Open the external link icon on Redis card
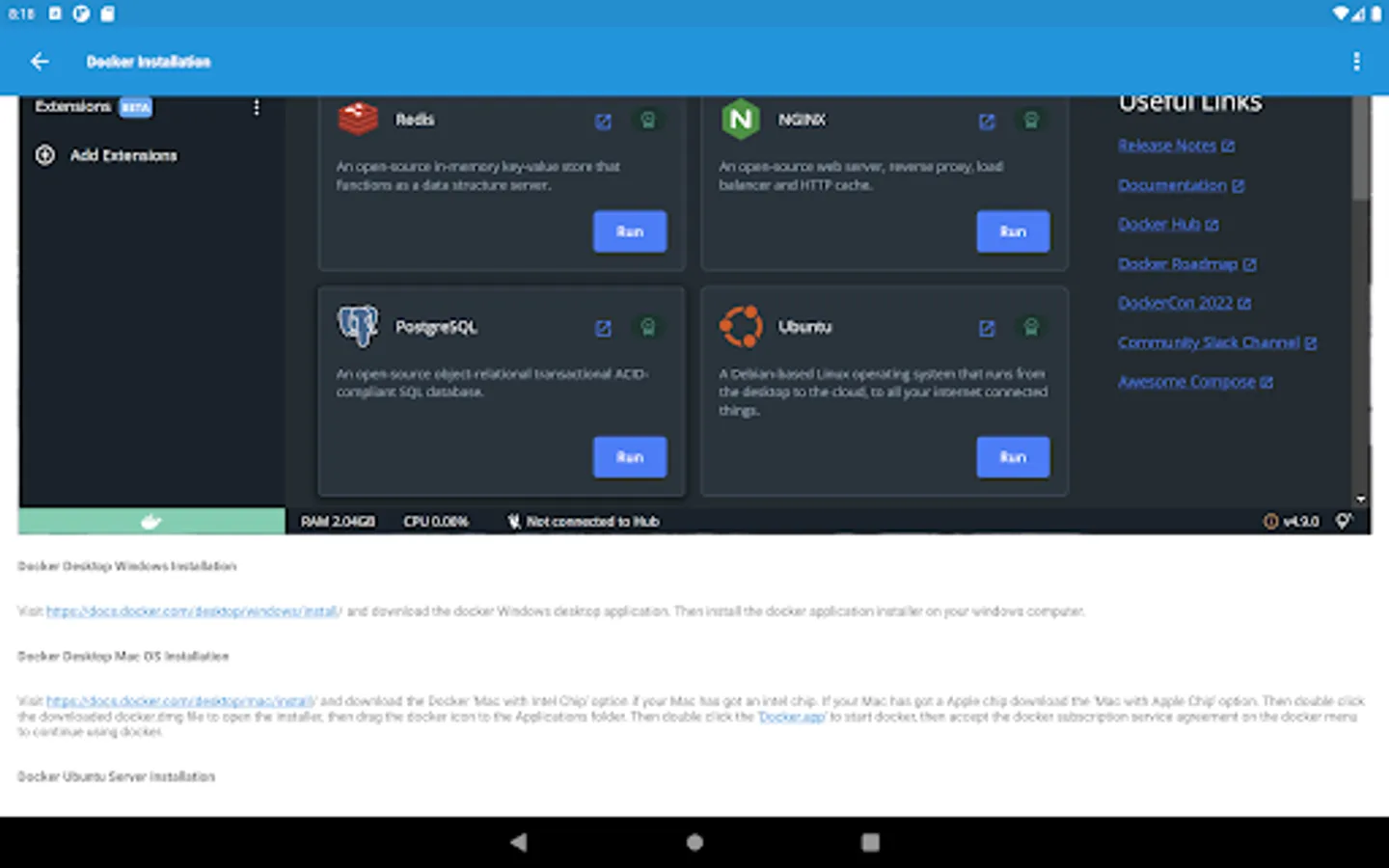The width and height of the screenshot is (1389, 868). (603, 122)
